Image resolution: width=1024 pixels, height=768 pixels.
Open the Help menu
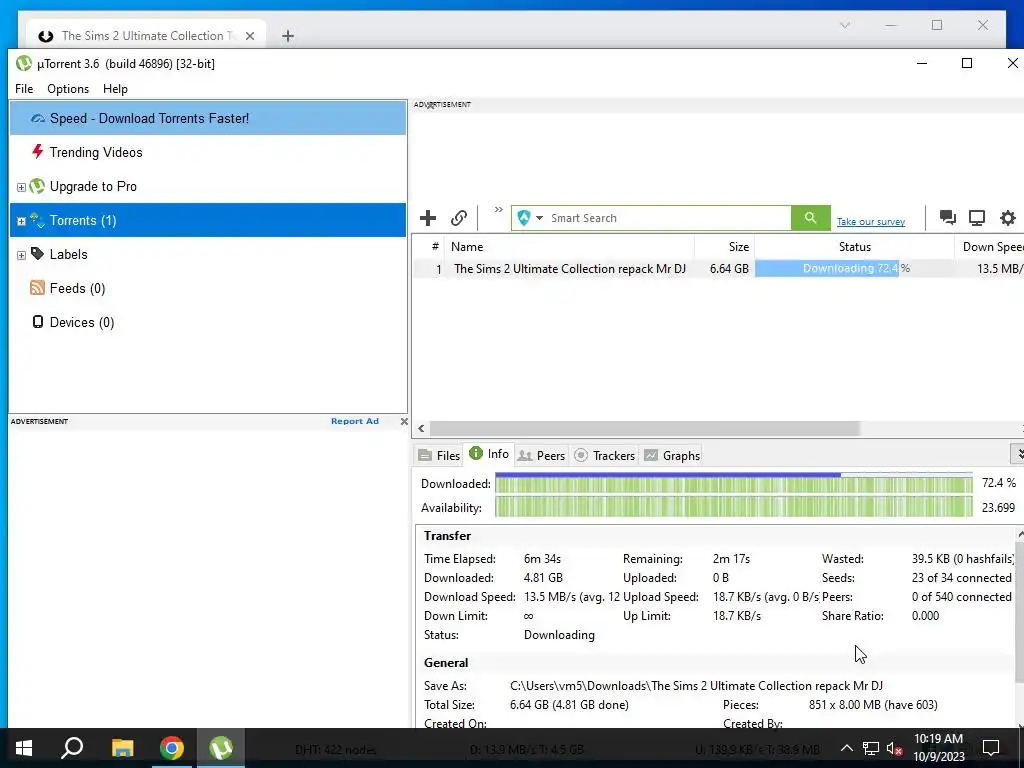point(115,89)
